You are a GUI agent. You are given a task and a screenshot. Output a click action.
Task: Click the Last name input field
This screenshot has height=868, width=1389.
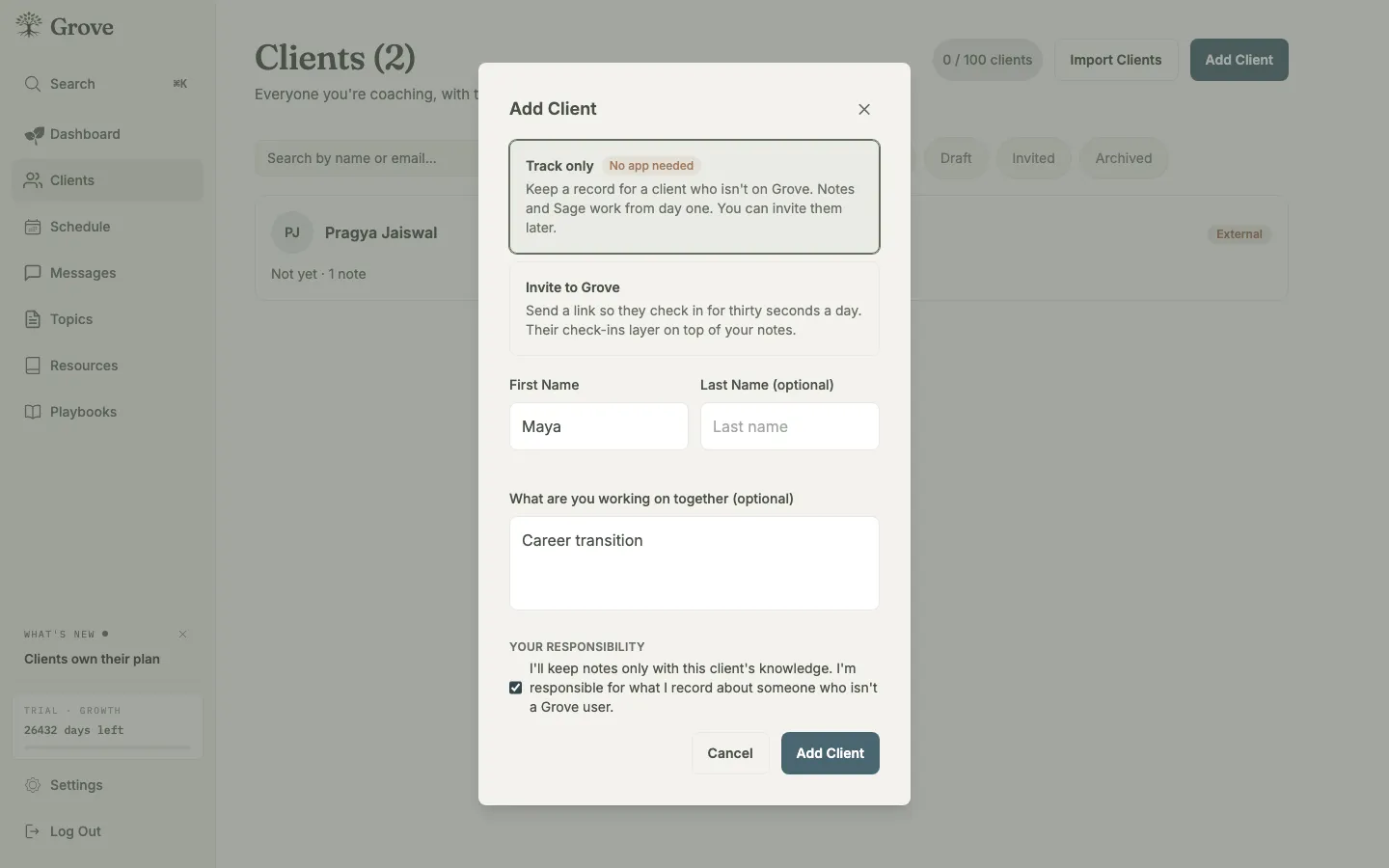(x=790, y=426)
